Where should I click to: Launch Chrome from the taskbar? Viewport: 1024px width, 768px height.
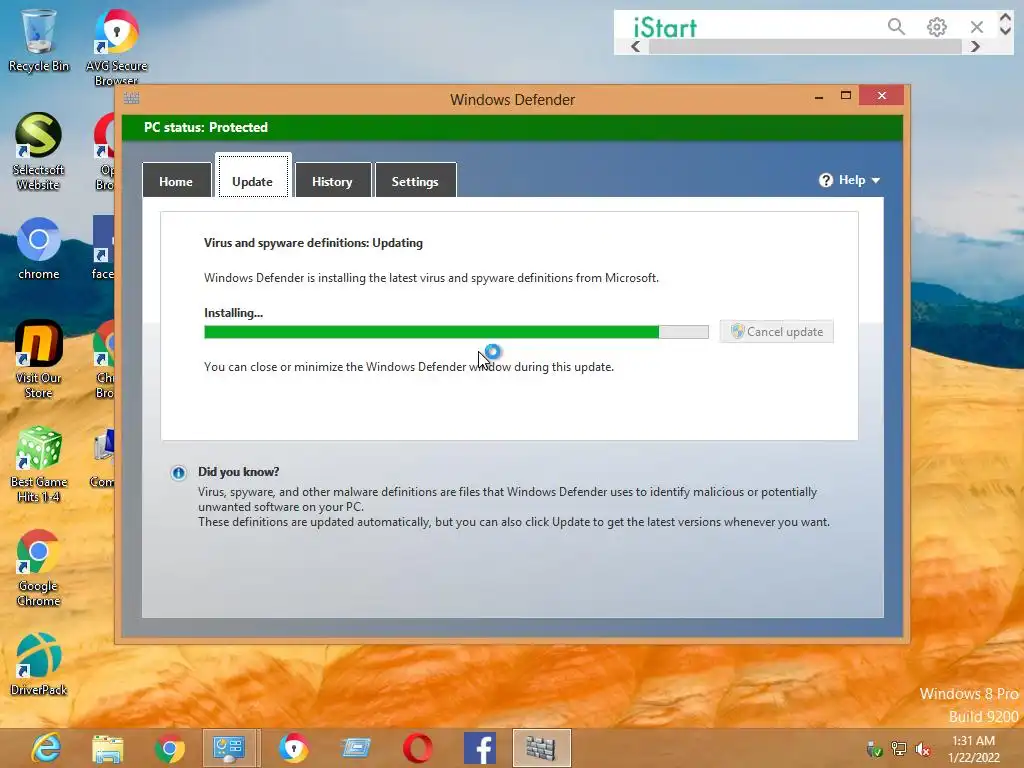pyautogui.click(x=170, y=748)
